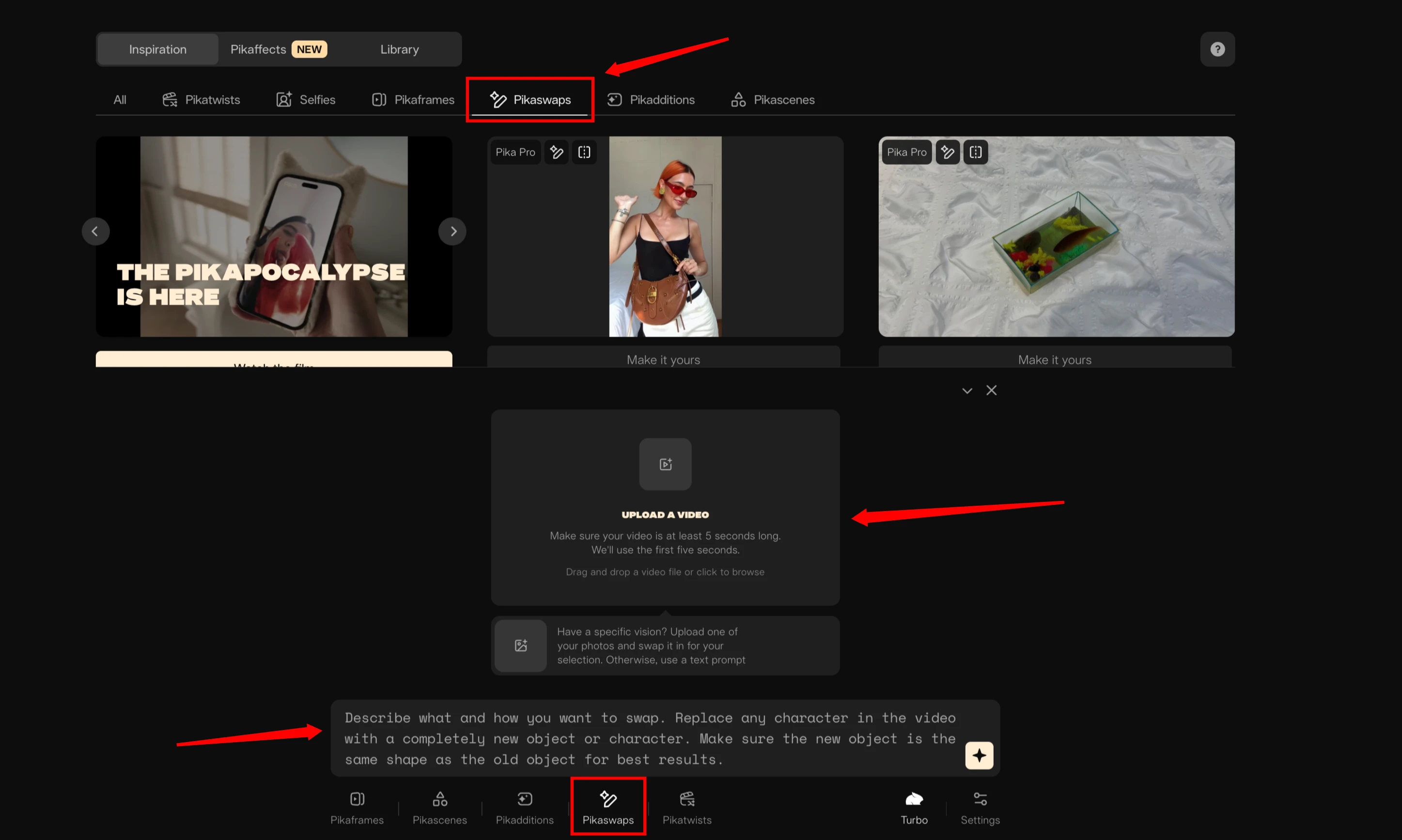The width and height of the screenshot is (1402, 840).
Task: Filter by Pikaframes category
Action: point(413,100)
